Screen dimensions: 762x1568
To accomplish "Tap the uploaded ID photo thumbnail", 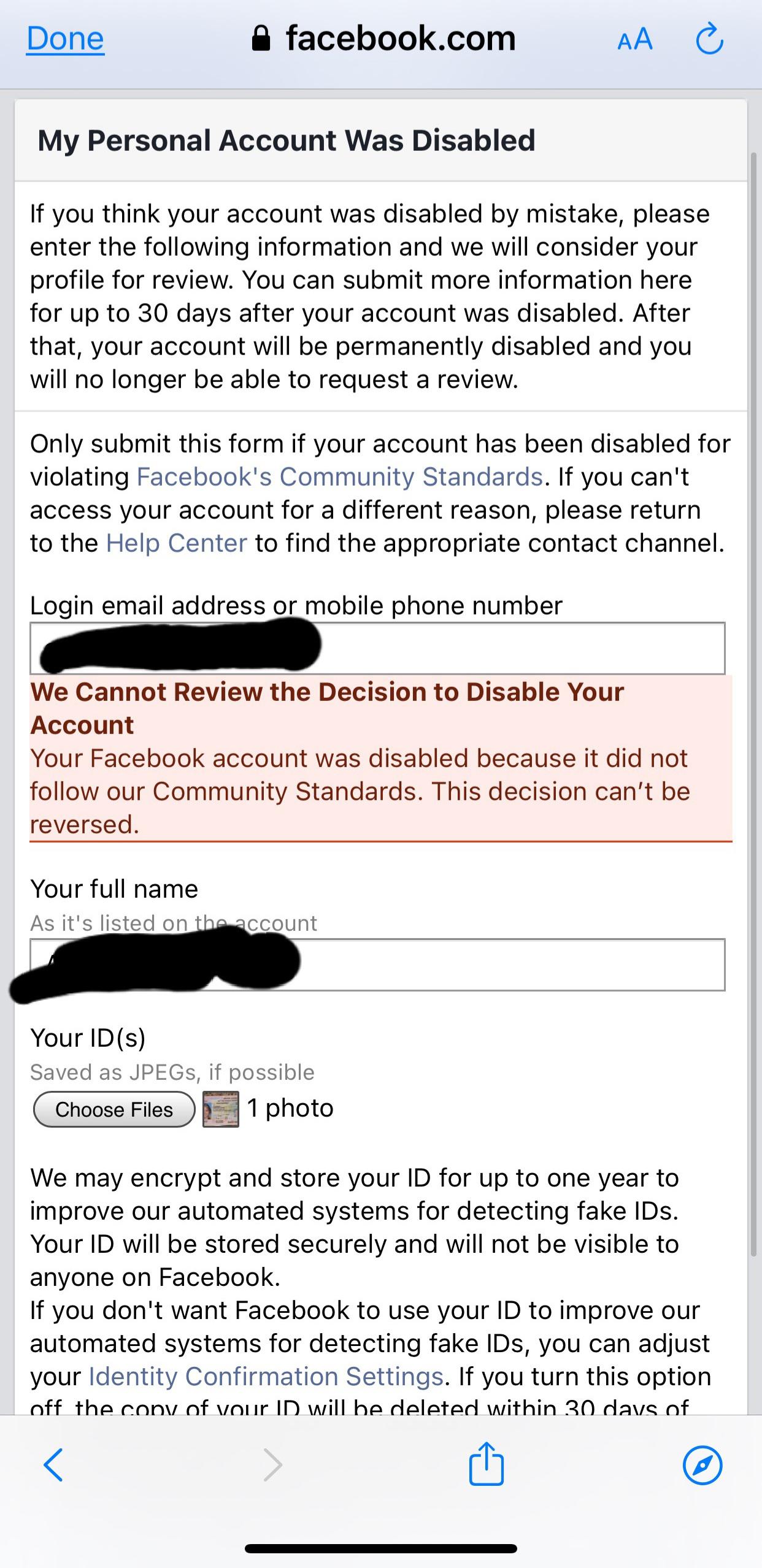I will (x=218, y=1108).
